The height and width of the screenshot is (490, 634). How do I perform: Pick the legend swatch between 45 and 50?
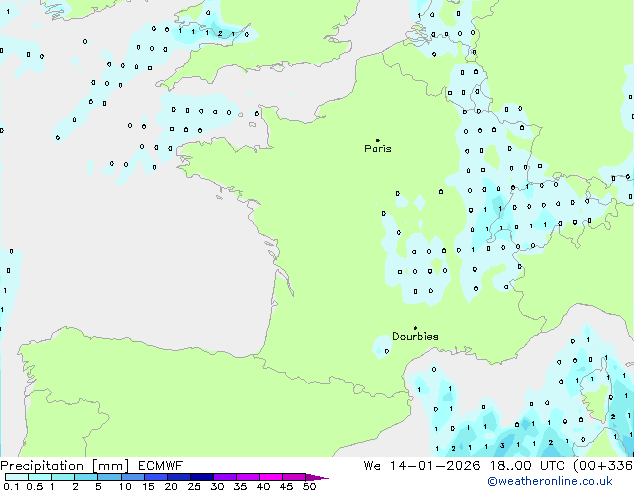(x=294, y=477)
